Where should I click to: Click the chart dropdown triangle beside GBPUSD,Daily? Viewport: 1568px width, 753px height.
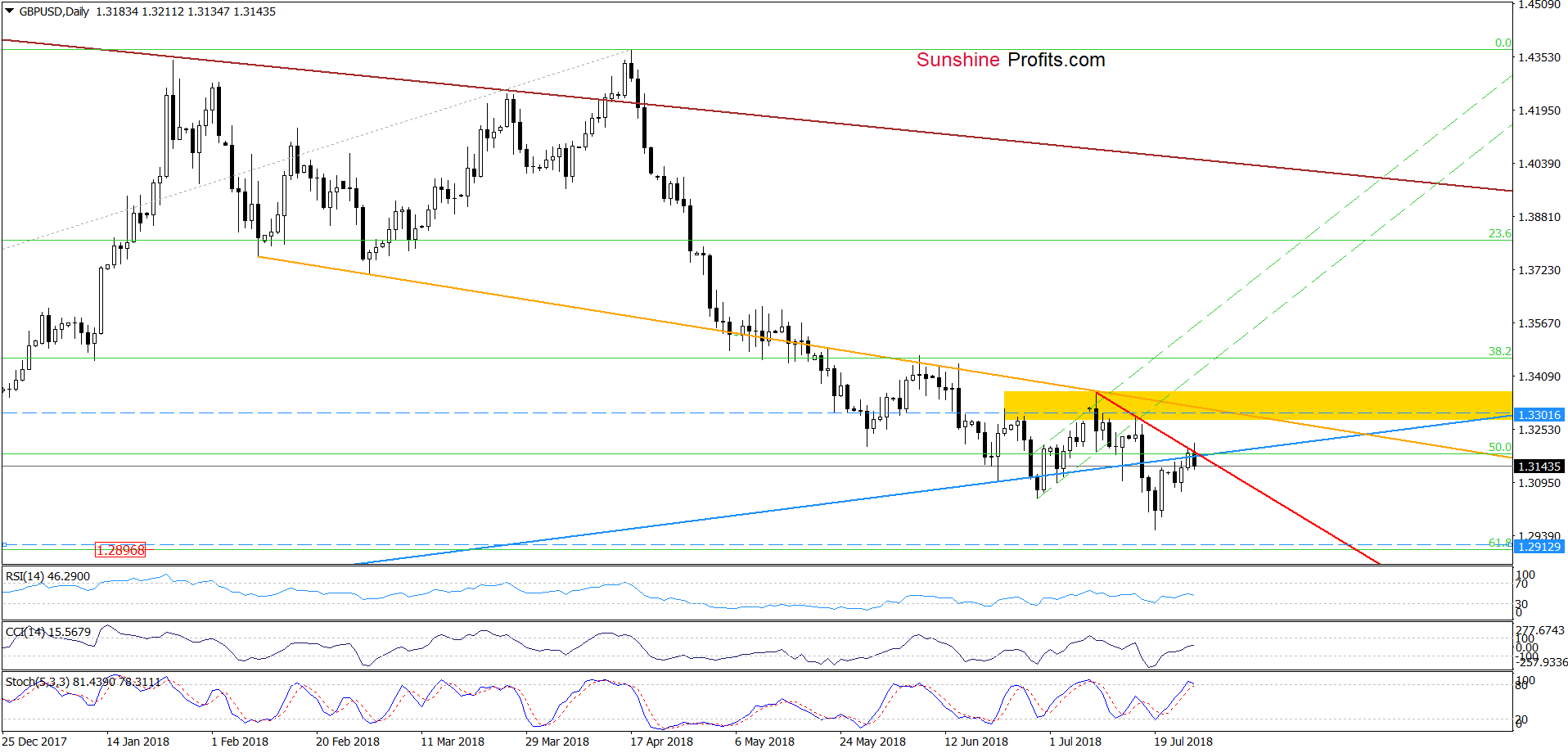pos(10,11)
